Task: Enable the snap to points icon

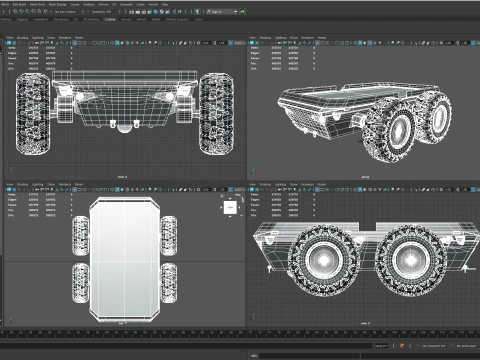Action: [x=27, y=11]
